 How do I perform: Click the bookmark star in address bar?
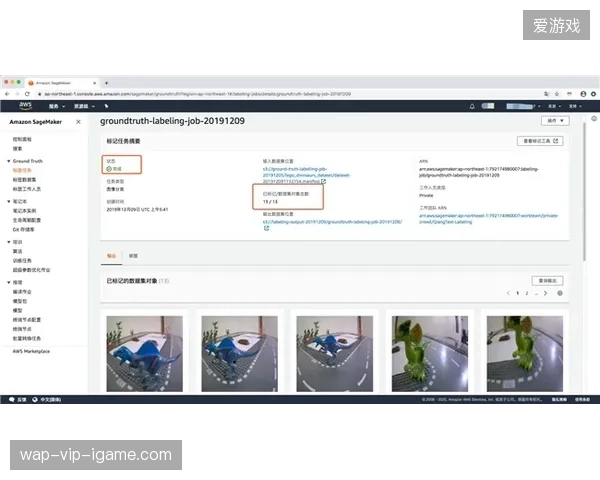pyautogui.click(x=557, y=94)
